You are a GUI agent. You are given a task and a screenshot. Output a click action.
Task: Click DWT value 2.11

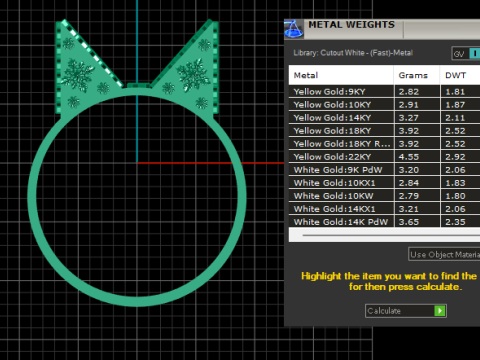pos(455,118)
